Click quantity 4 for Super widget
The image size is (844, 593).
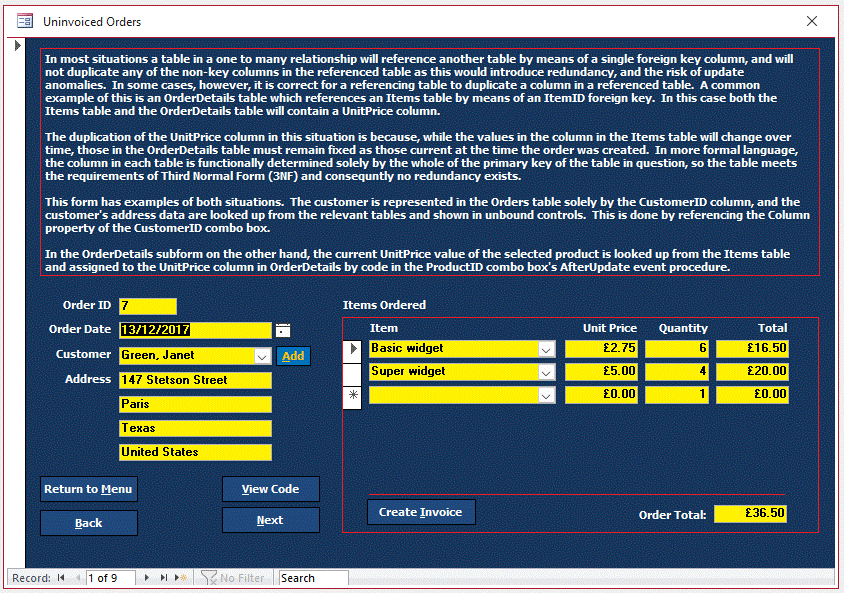point(677,372)
